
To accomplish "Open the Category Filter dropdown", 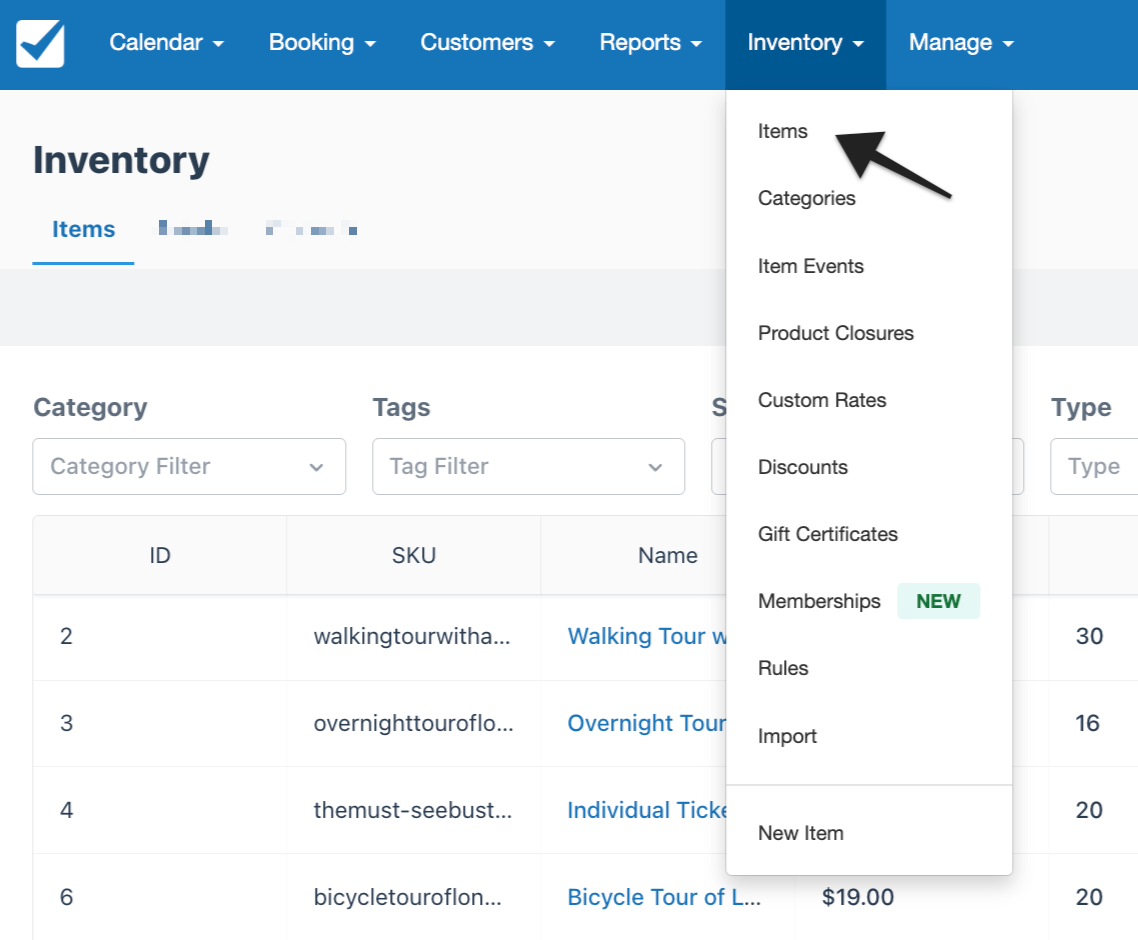I will (189, 466).
